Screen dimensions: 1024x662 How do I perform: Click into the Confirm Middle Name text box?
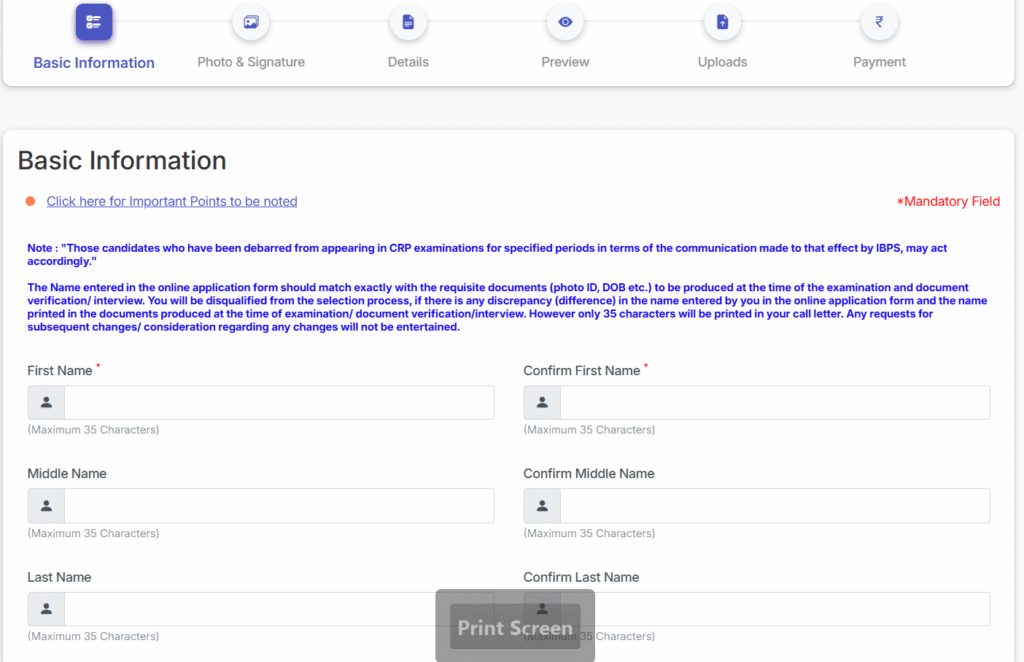pyautogui.click(x=775, y=506)
